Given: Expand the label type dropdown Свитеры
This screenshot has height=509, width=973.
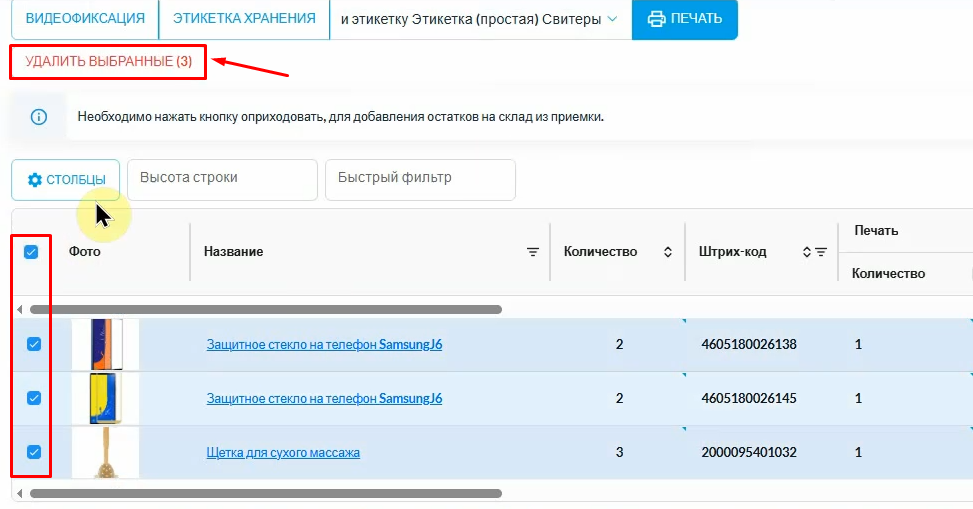Looking at the screenshot, I should click(x=612, y=19).
